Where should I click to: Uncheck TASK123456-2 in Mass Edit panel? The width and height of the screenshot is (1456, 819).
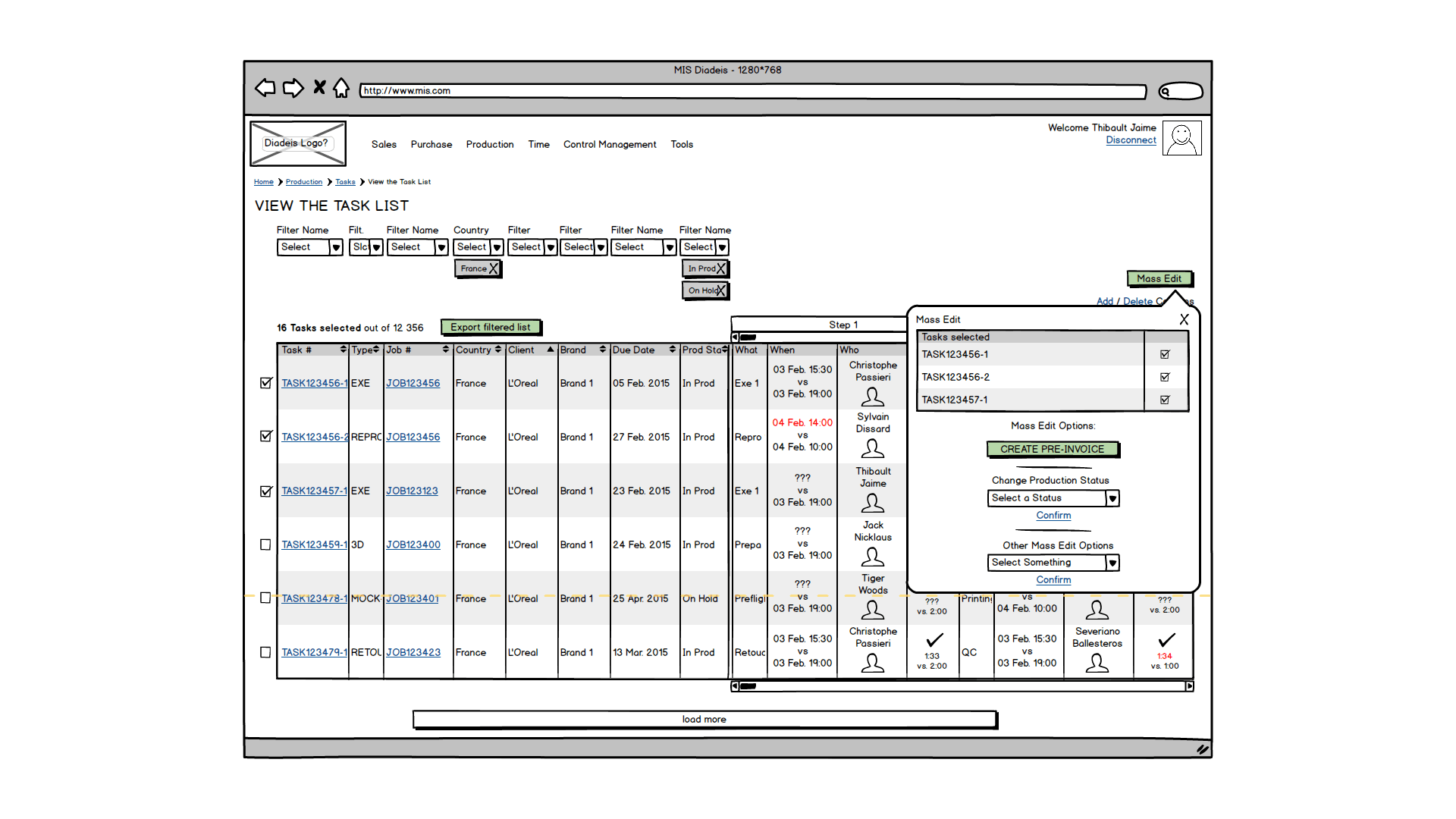pos(1165,377)
